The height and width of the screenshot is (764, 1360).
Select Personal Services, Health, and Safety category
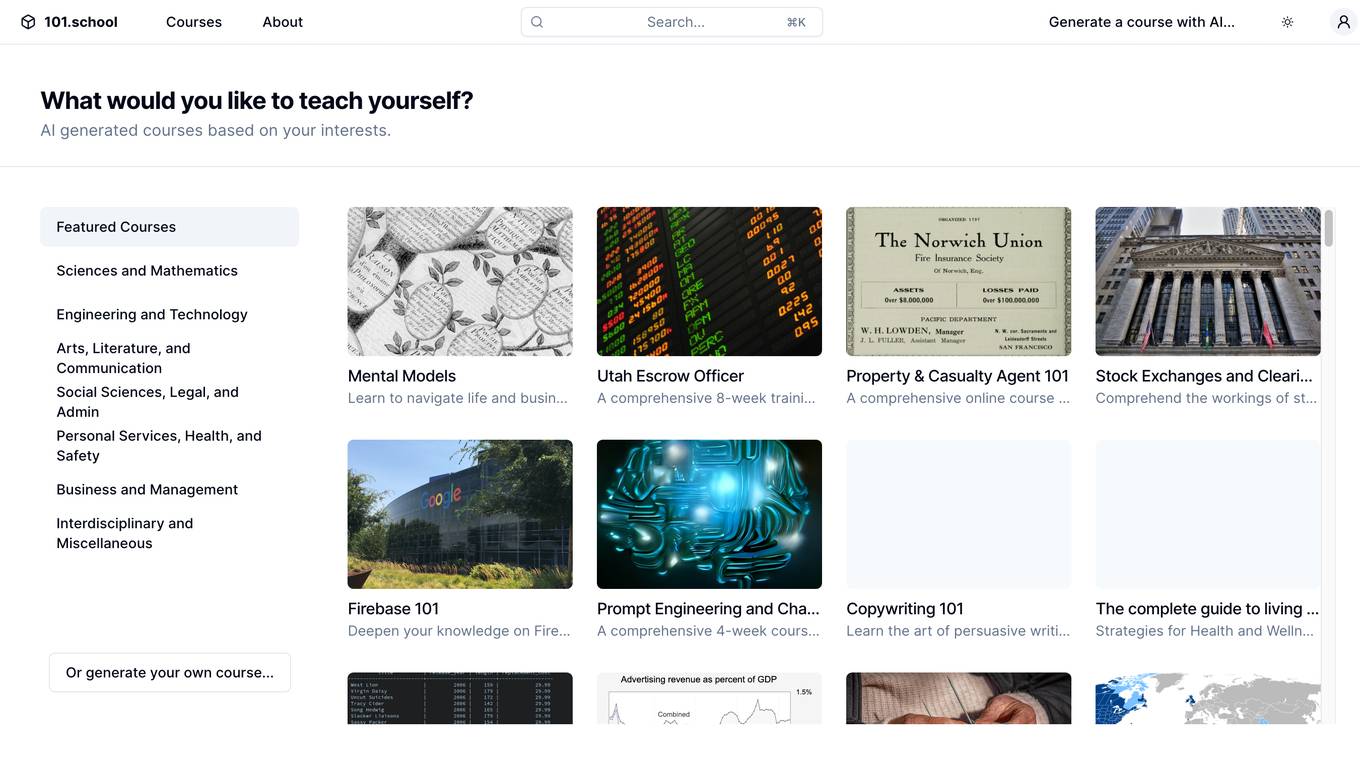click(x=169, y=446)
